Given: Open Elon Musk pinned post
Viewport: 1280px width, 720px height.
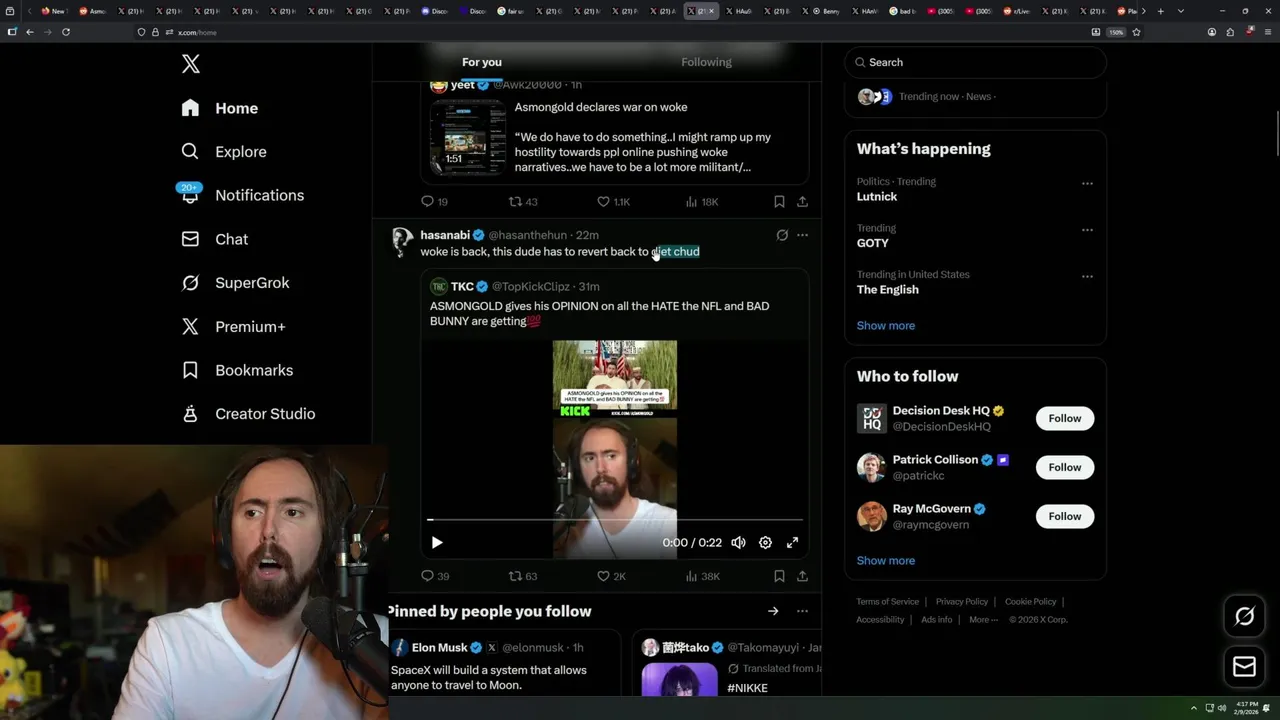Looking at the screenshot, I should tap(503, 662).
